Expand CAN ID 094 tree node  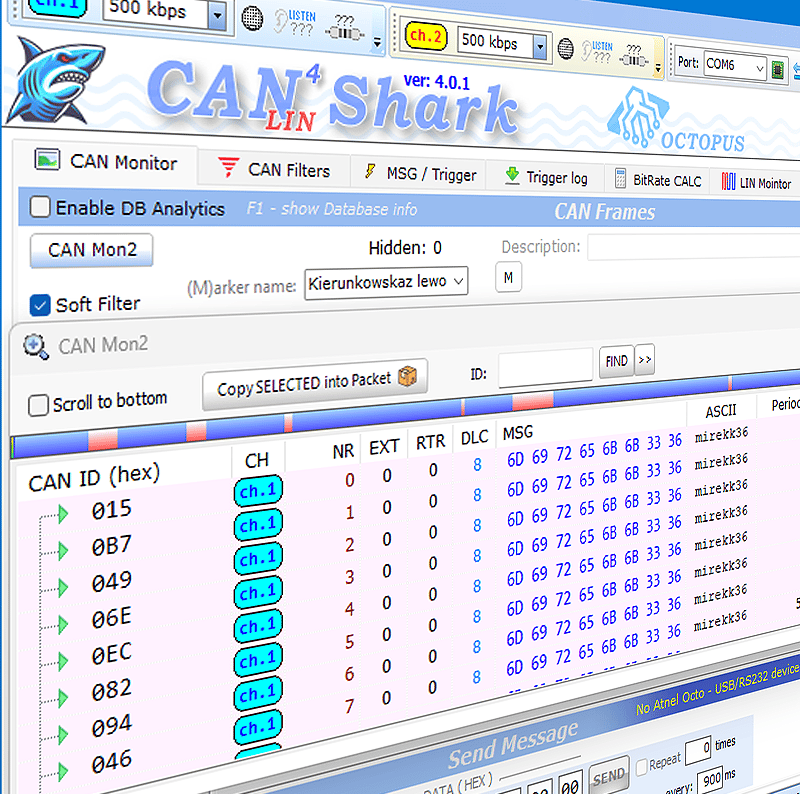click(x=63, y=734)
